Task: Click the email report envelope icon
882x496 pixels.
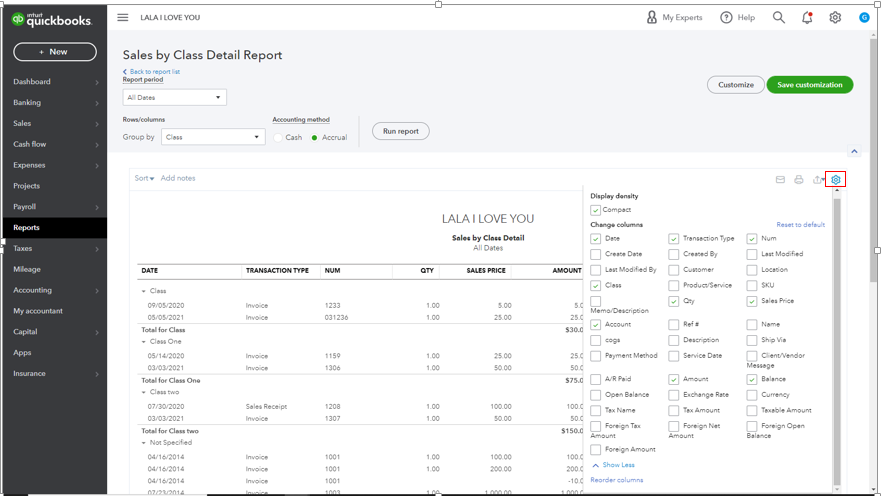Action: [x=780, y=180]
